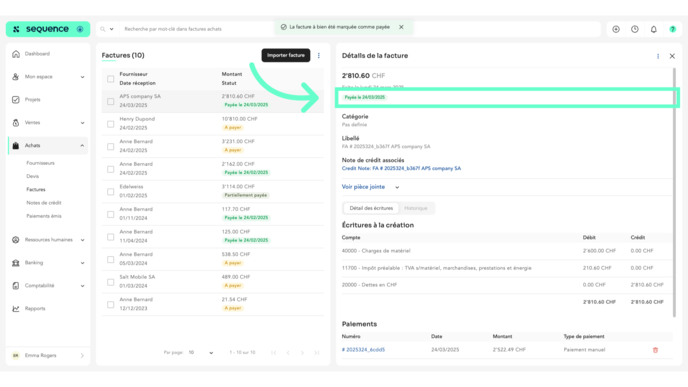Expand Voir pièce jointe attachment
Screen dimensions: 688x387
(397, 187)
